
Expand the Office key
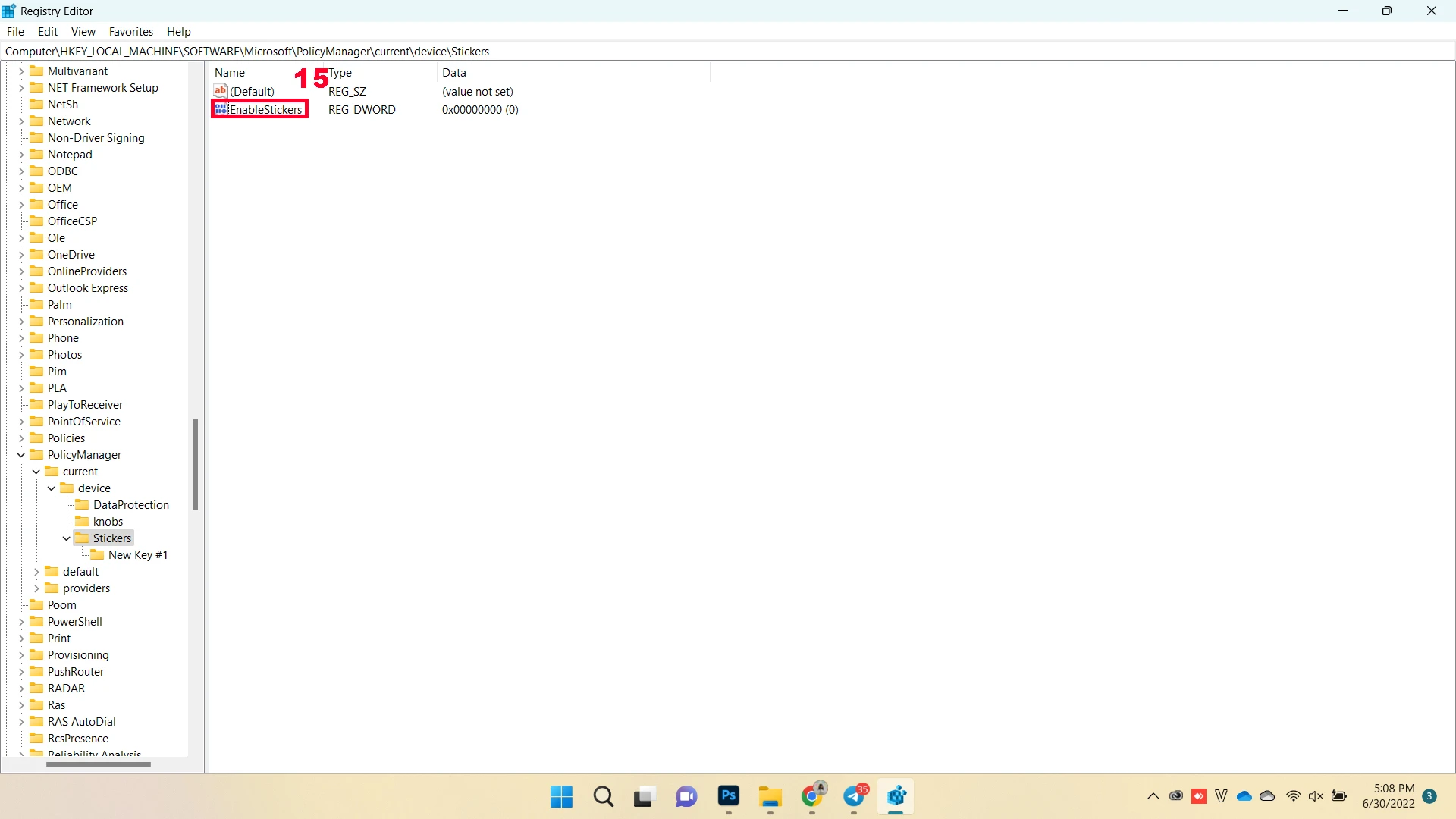point(21,205)
